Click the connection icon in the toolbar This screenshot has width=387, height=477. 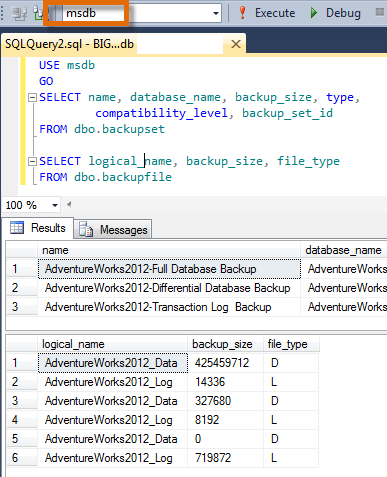pos(19,13)
